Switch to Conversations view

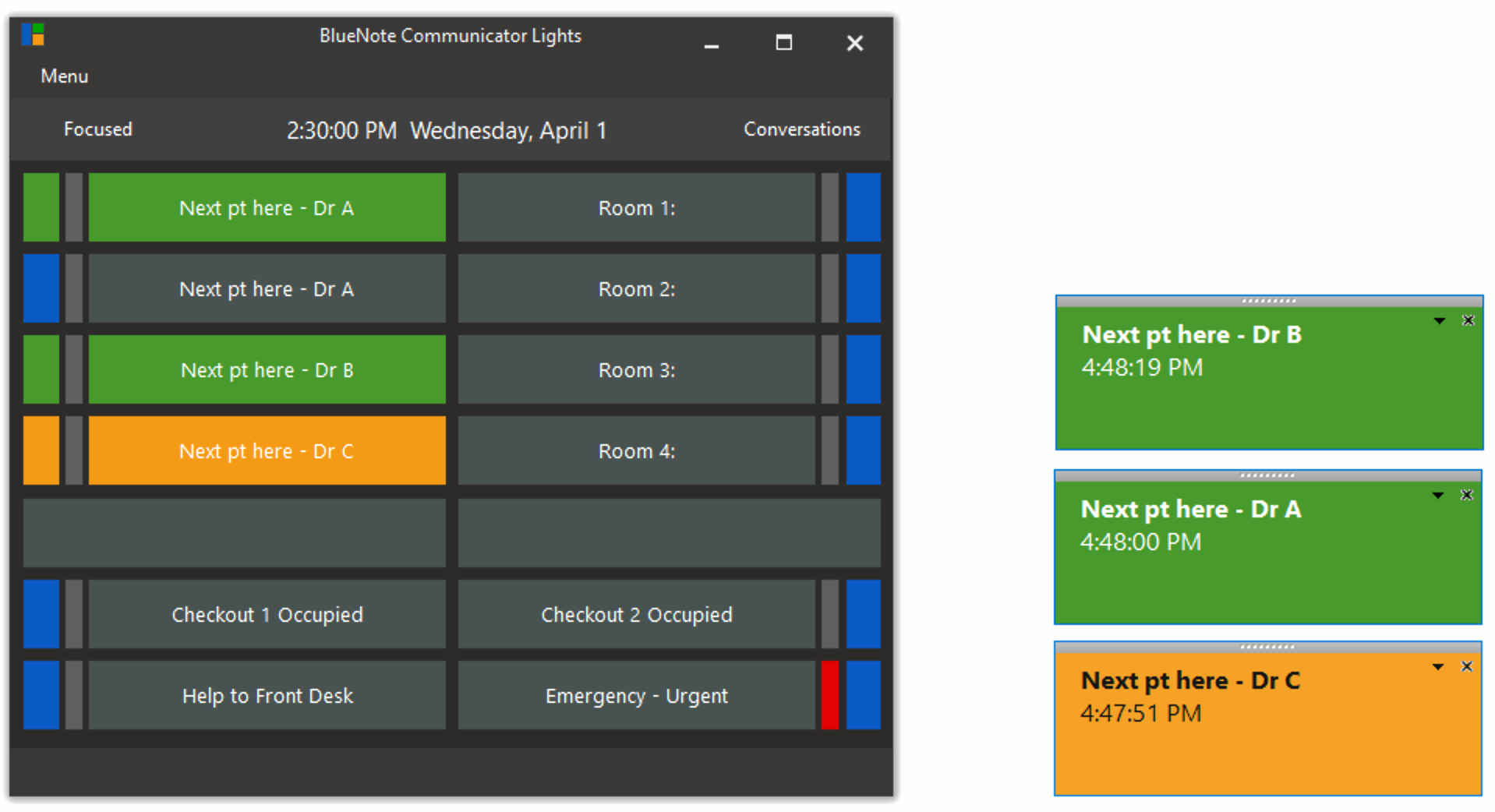[x=801, y=129]
